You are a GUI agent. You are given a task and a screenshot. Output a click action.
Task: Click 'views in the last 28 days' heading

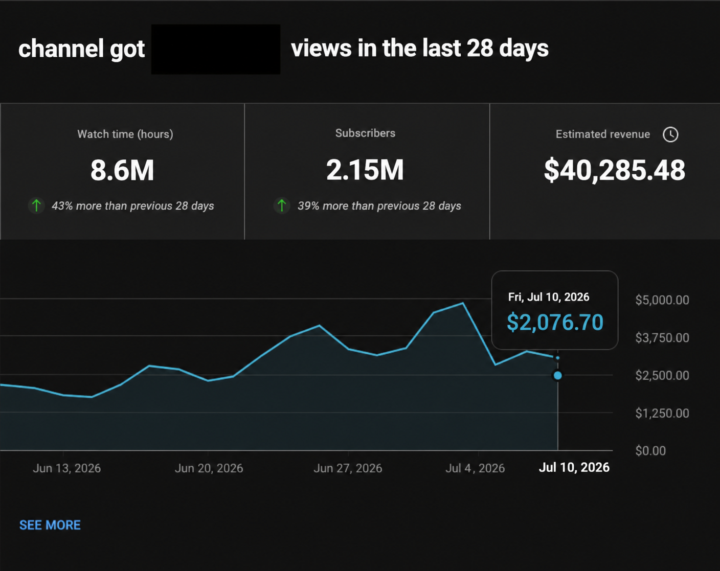pyautogui.click(x=420, y=49)
